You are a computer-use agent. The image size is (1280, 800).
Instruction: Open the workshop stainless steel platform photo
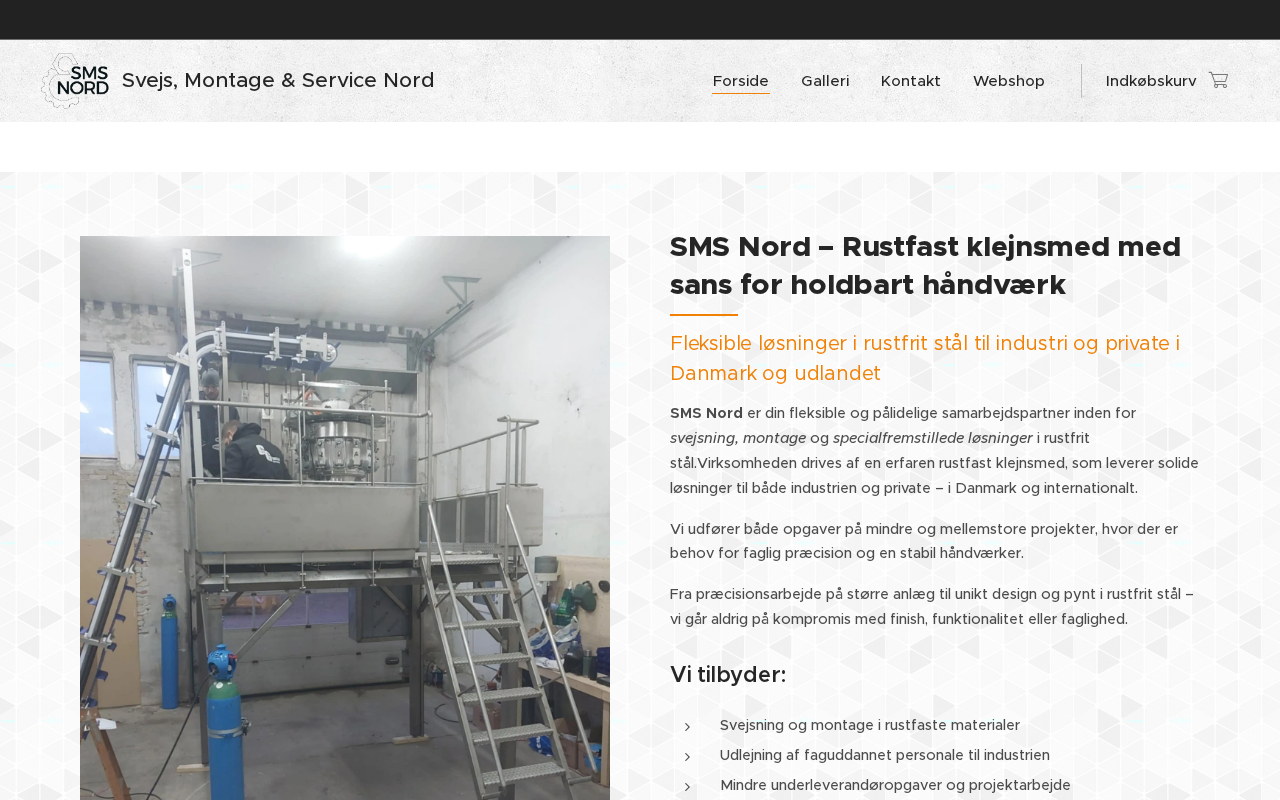[345, 518]
